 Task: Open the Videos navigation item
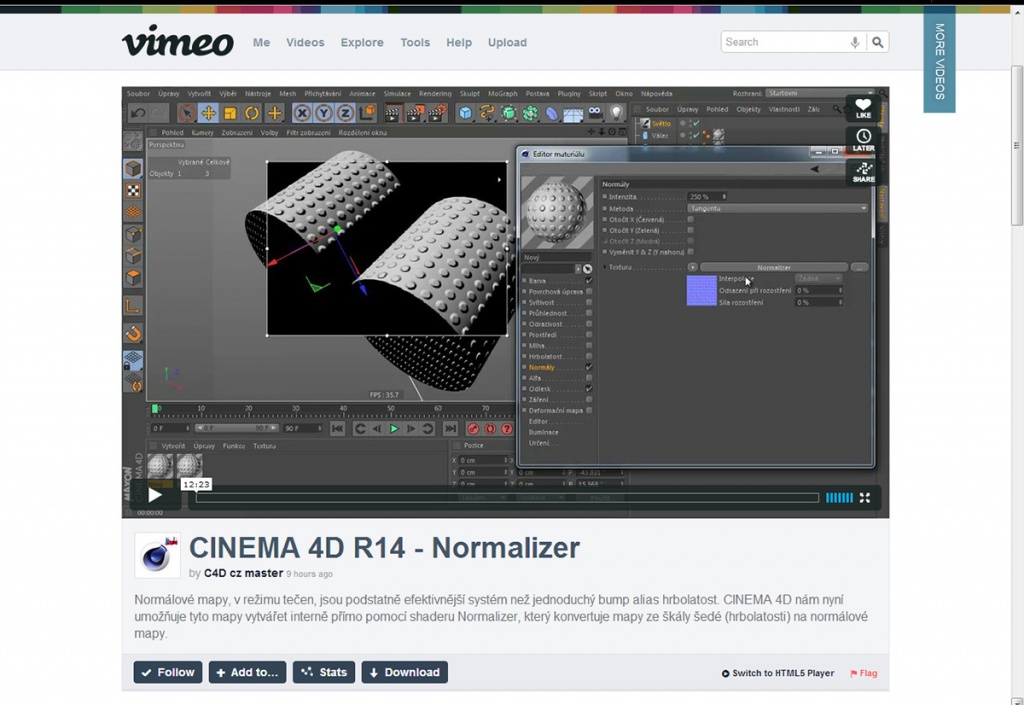305,42
